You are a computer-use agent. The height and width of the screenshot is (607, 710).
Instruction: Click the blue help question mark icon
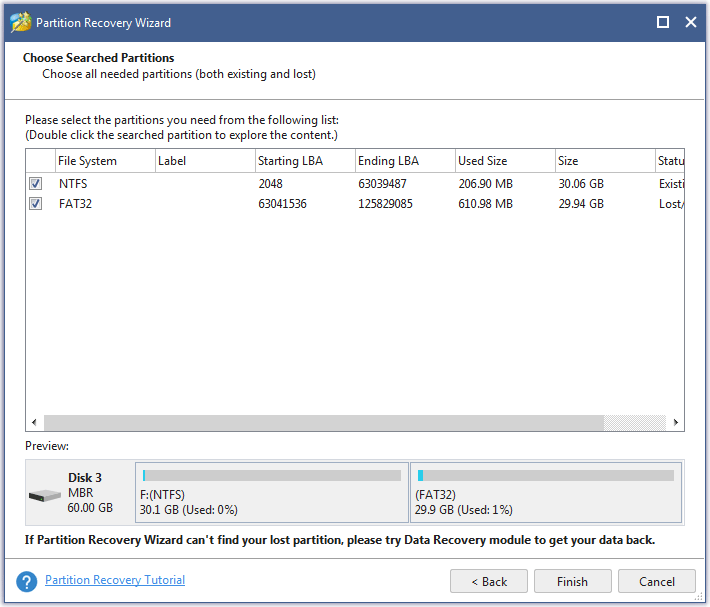point(27,581)
